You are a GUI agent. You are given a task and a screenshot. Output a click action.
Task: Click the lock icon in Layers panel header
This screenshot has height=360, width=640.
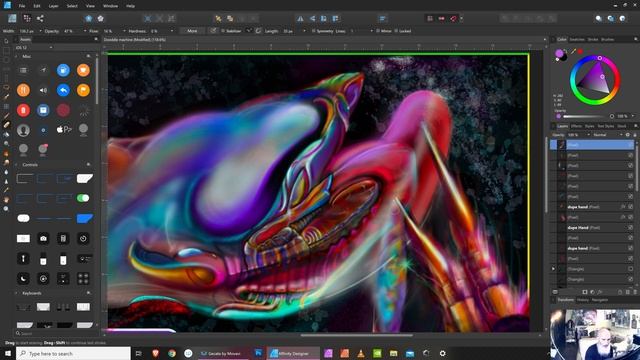635,135
